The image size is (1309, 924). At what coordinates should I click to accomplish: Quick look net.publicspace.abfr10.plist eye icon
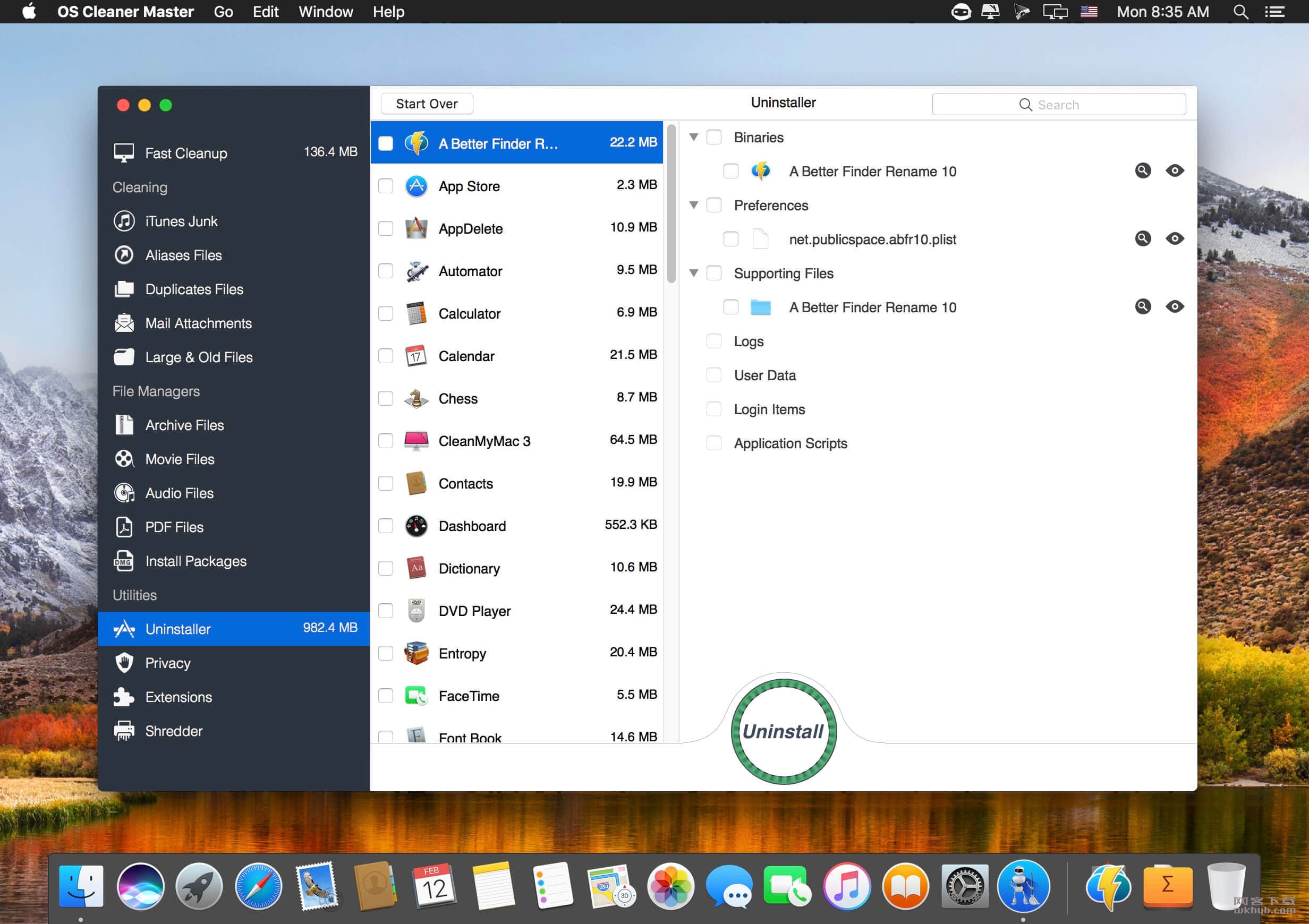click(1175, 238)
